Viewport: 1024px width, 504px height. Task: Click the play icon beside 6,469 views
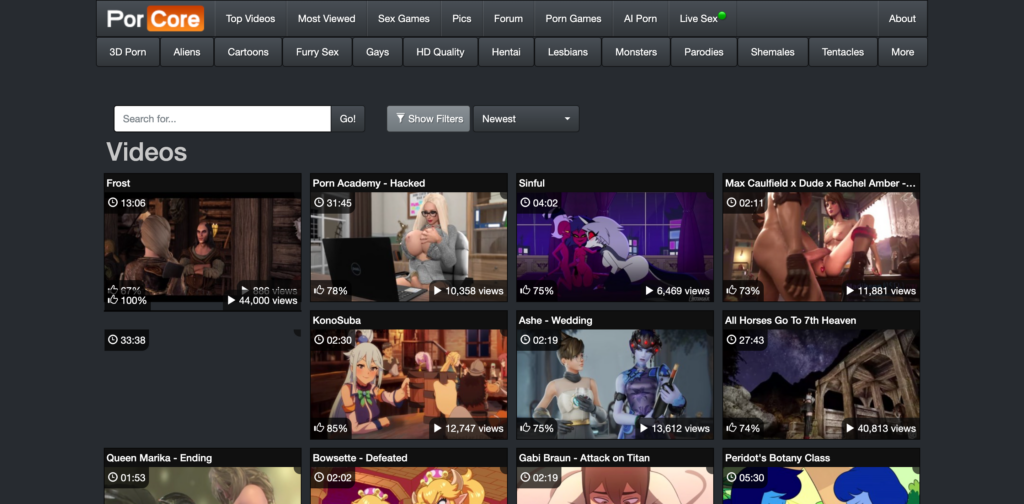649,291
